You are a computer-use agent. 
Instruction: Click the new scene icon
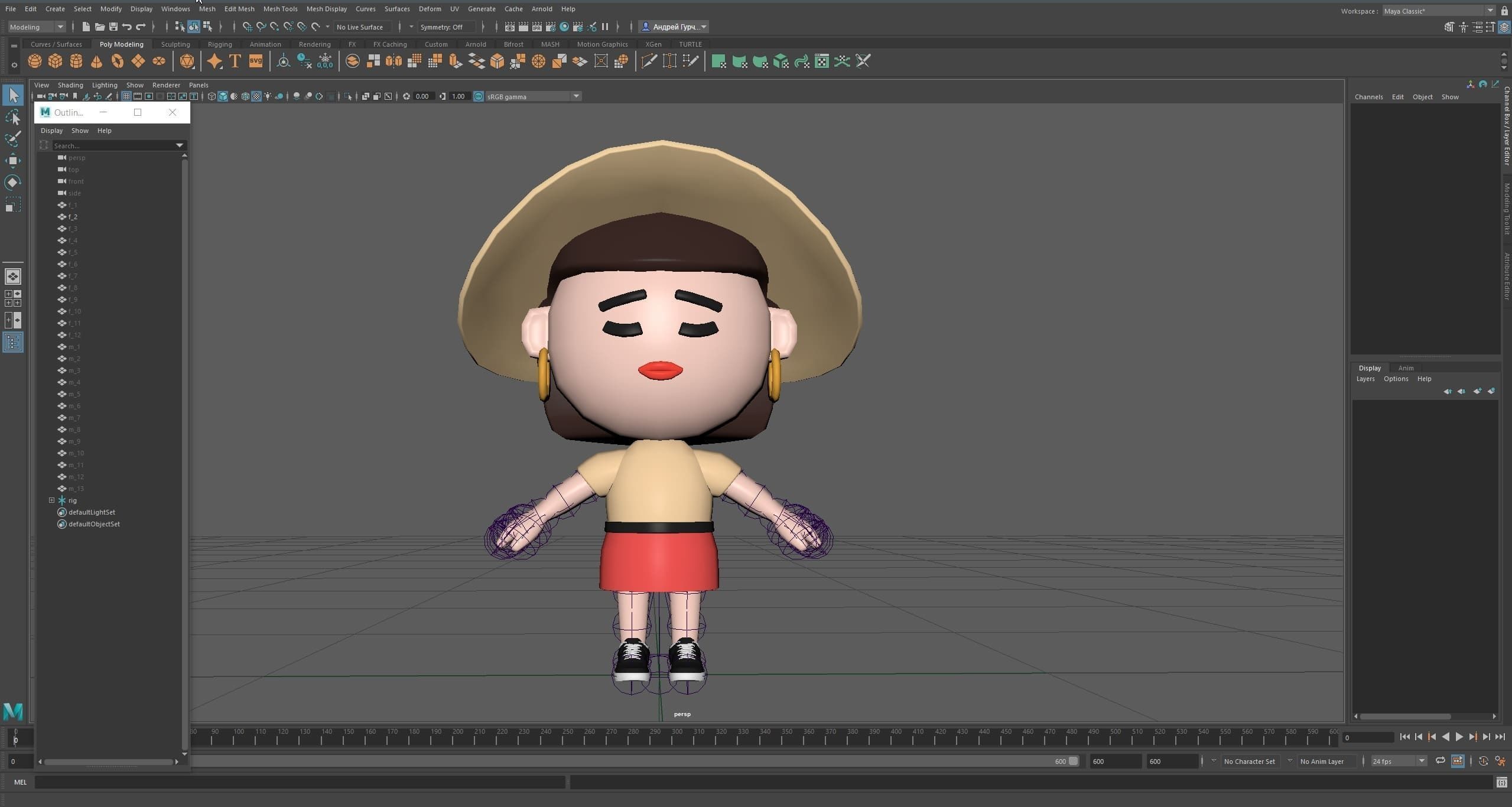(86, 27)
